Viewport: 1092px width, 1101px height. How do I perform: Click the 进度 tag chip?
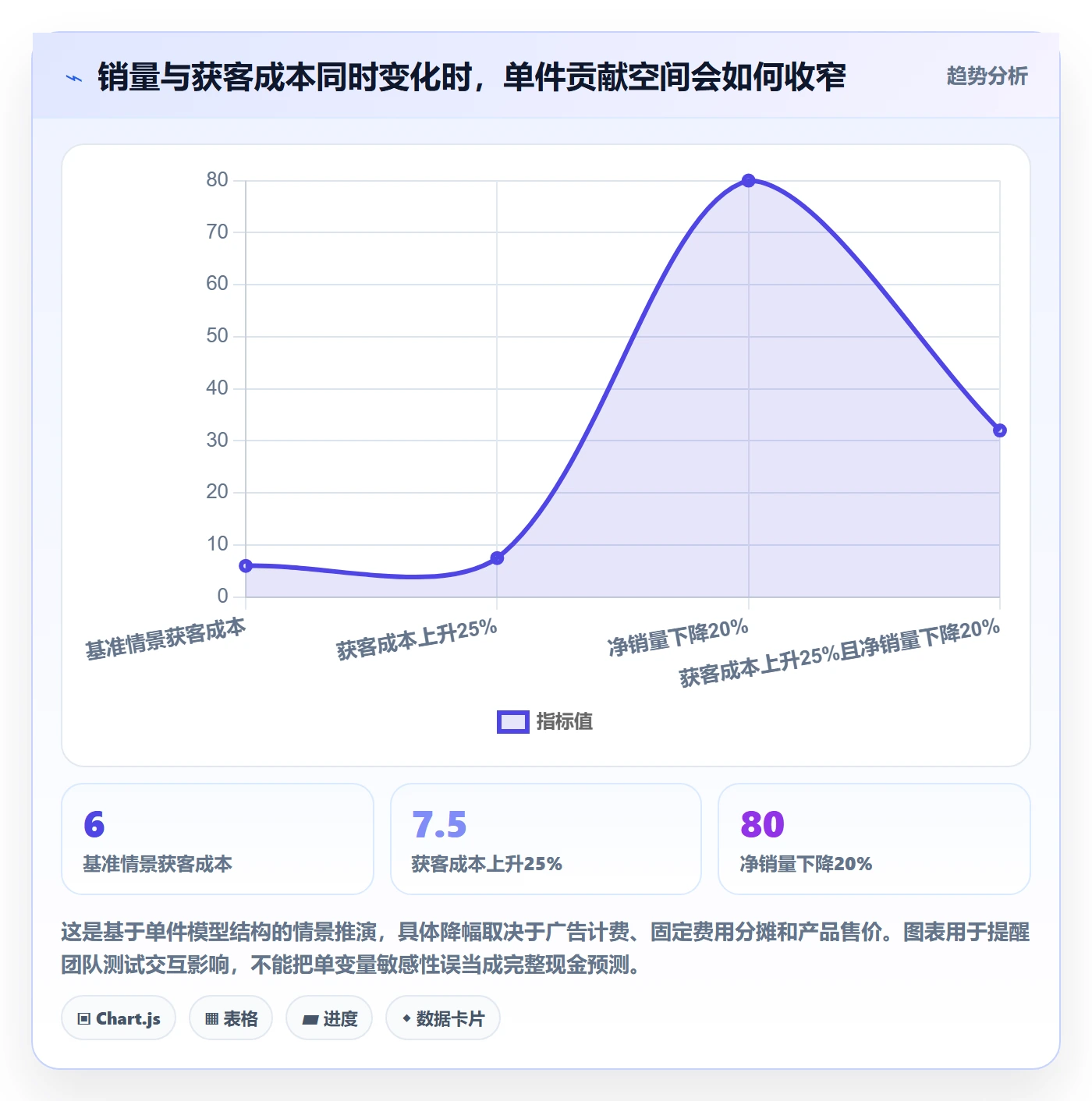click(x=329, y=1018)
